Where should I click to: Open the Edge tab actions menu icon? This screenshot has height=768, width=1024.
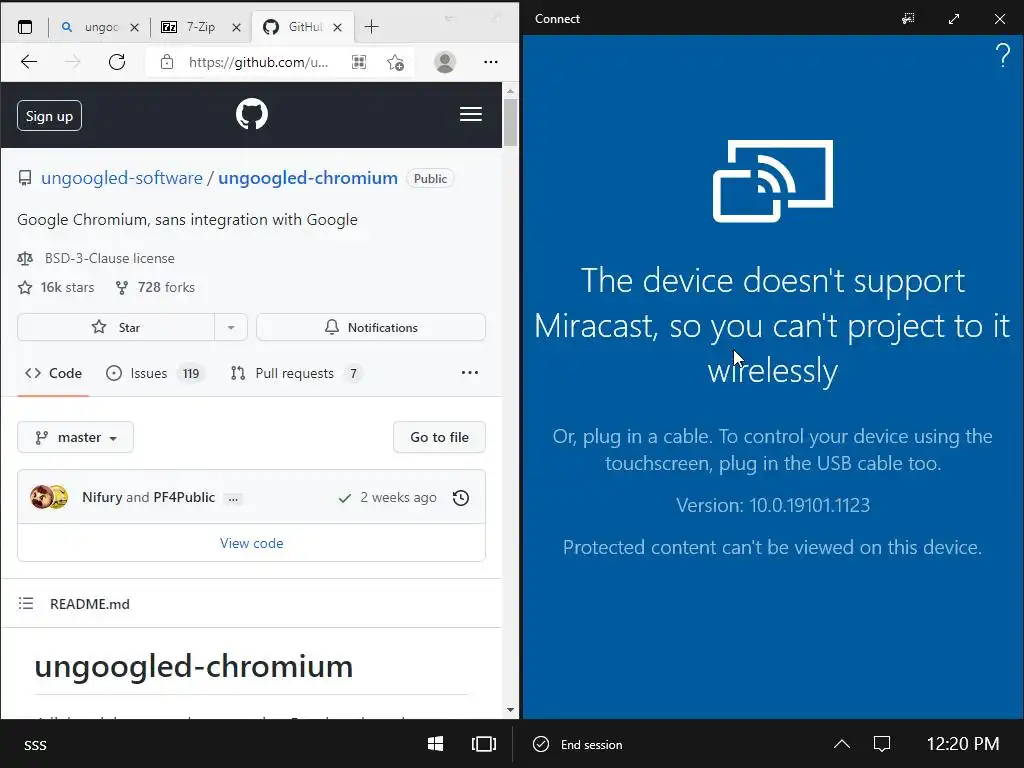coord(25,27)
